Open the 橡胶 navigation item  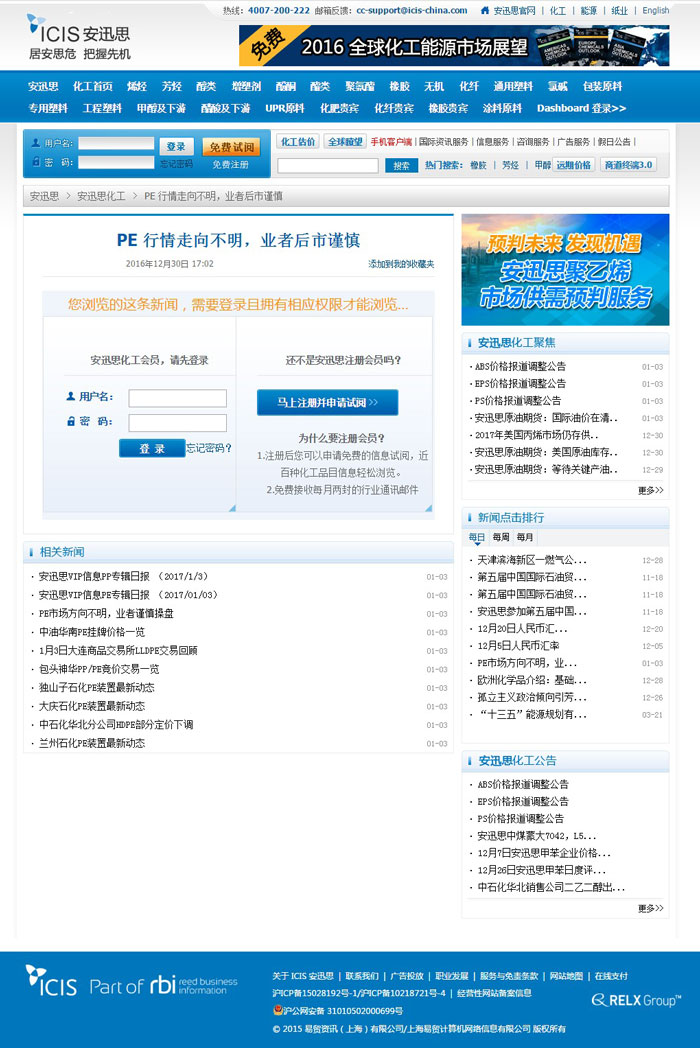399,86
